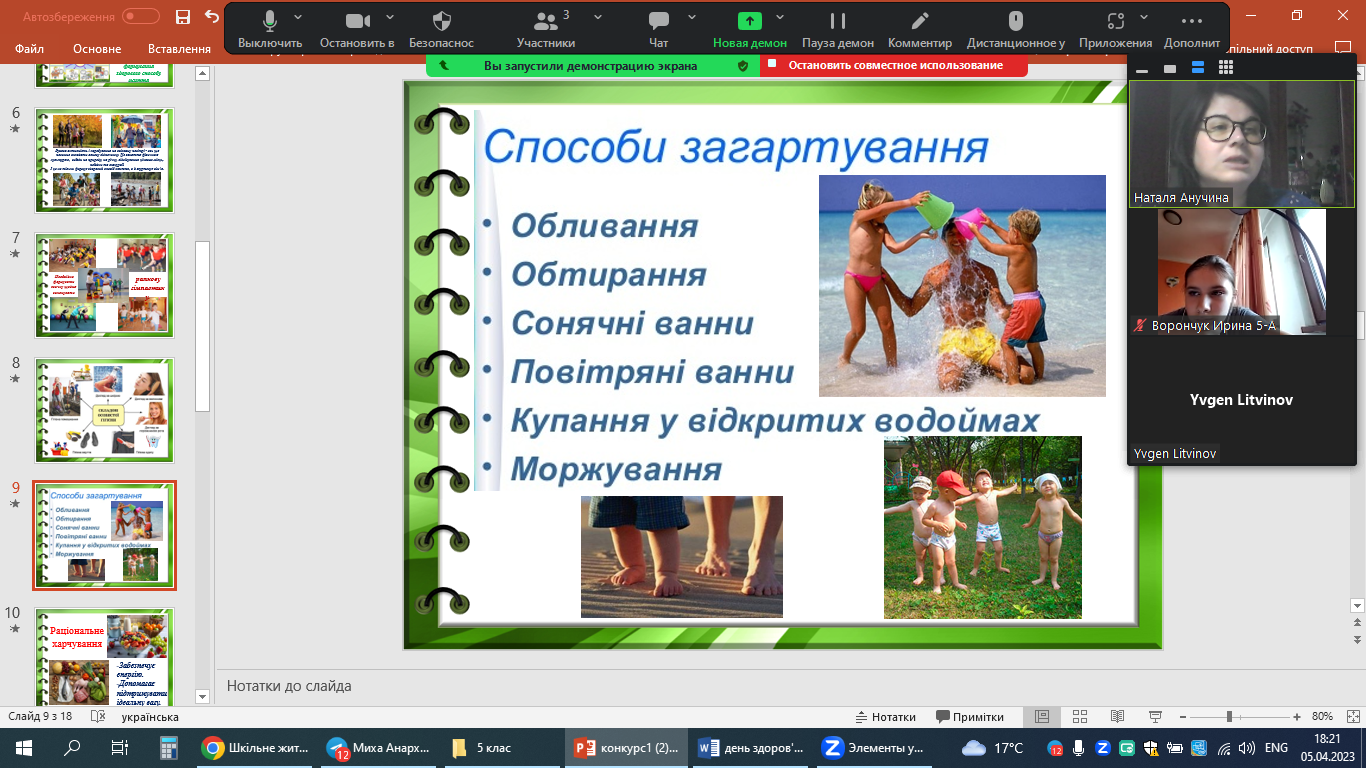Open the Участники participants panel
The width and height of the screenshot is (1366, 768).
click(546, 28)
